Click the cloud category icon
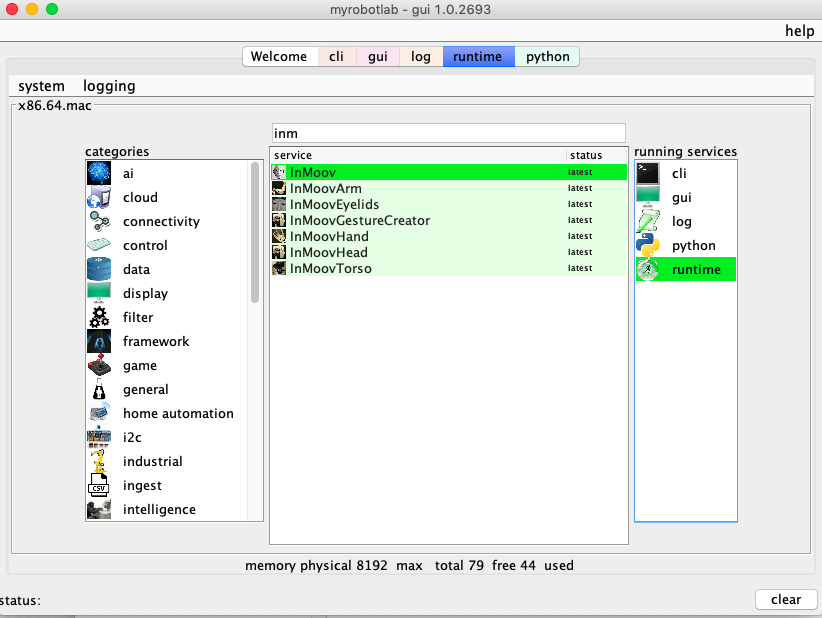Screen dimensions: 822x618 coord(99,197)
